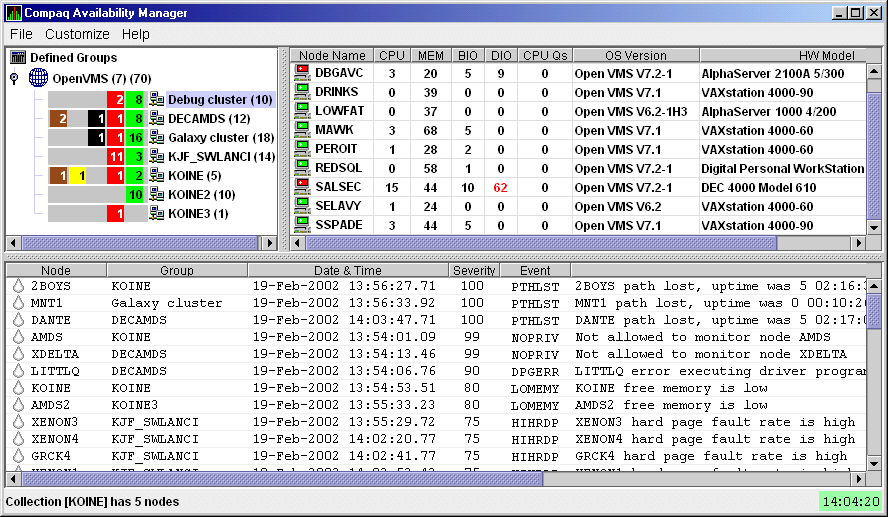Sort by the CPU column header
The image size is (888, 517).
coord(392,56)
